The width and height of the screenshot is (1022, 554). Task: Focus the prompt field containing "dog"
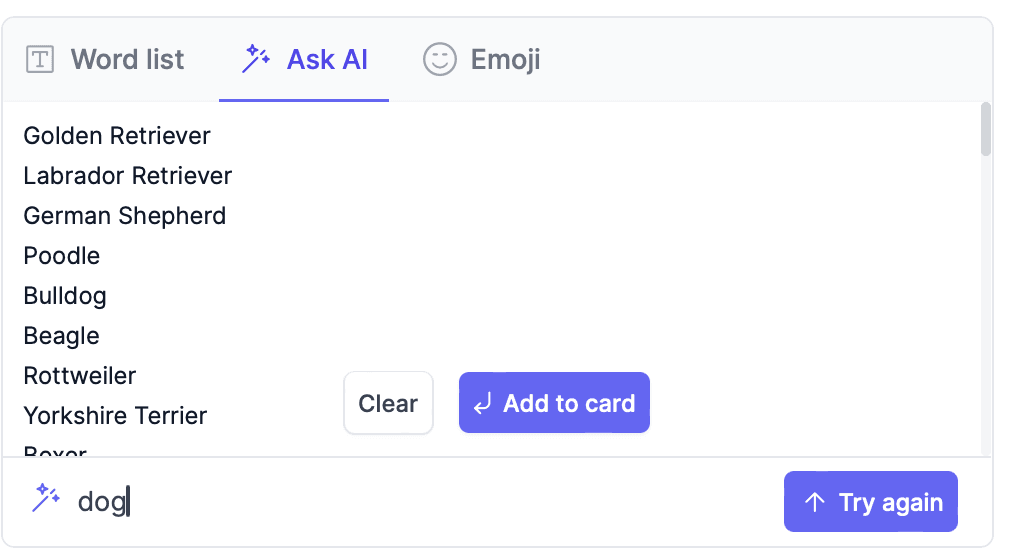(x=400, y=502)
